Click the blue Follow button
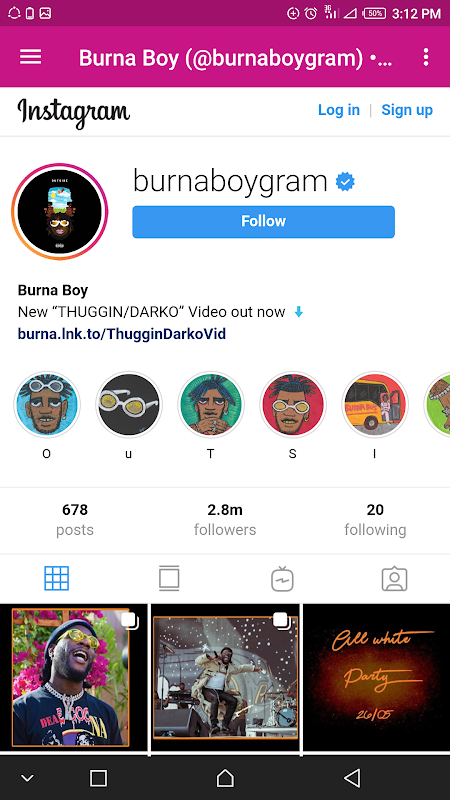This screenshot has width=450, height=800. [263, 221]
